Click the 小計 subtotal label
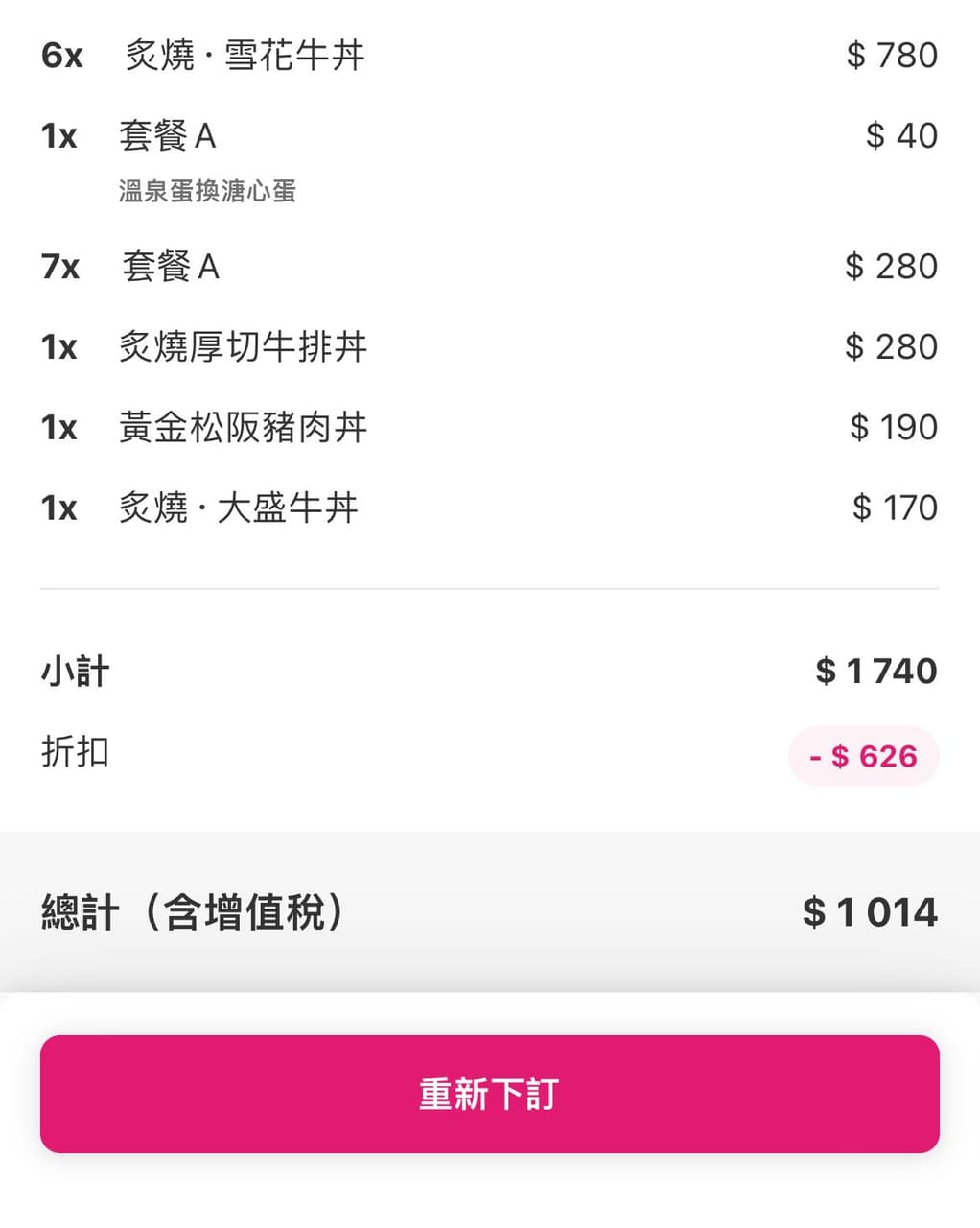The image size is (980, 1228). click(x=75, y=671)
